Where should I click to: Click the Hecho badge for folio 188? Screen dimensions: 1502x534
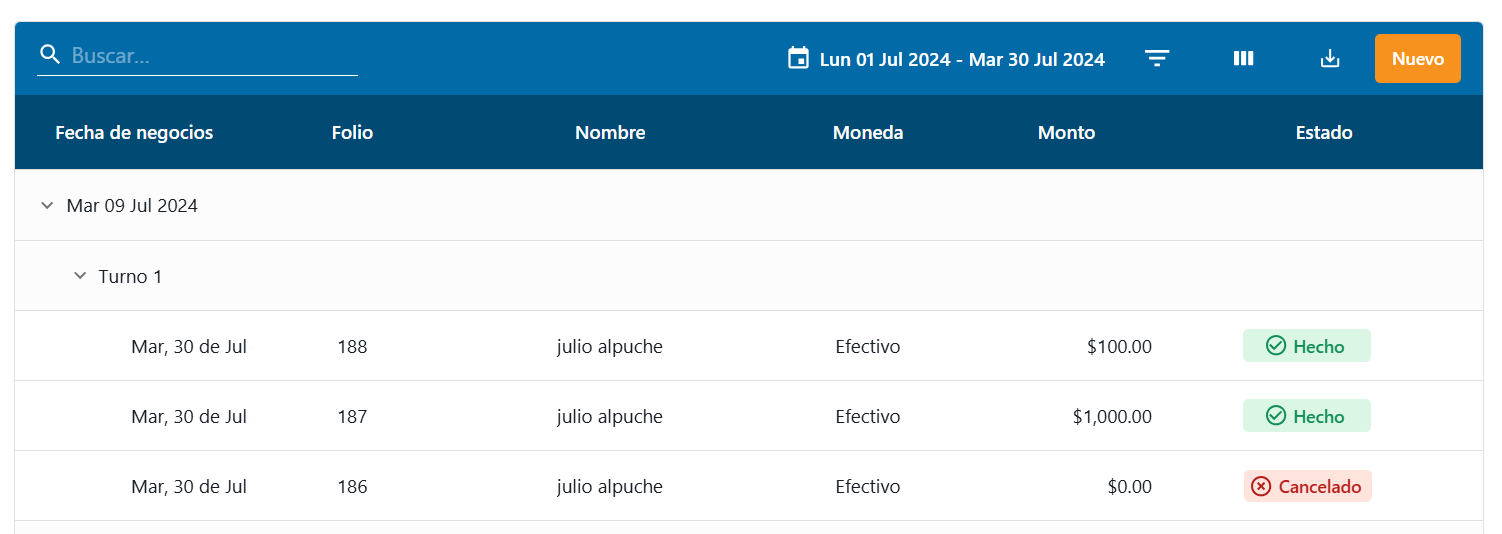[1307, 346]
